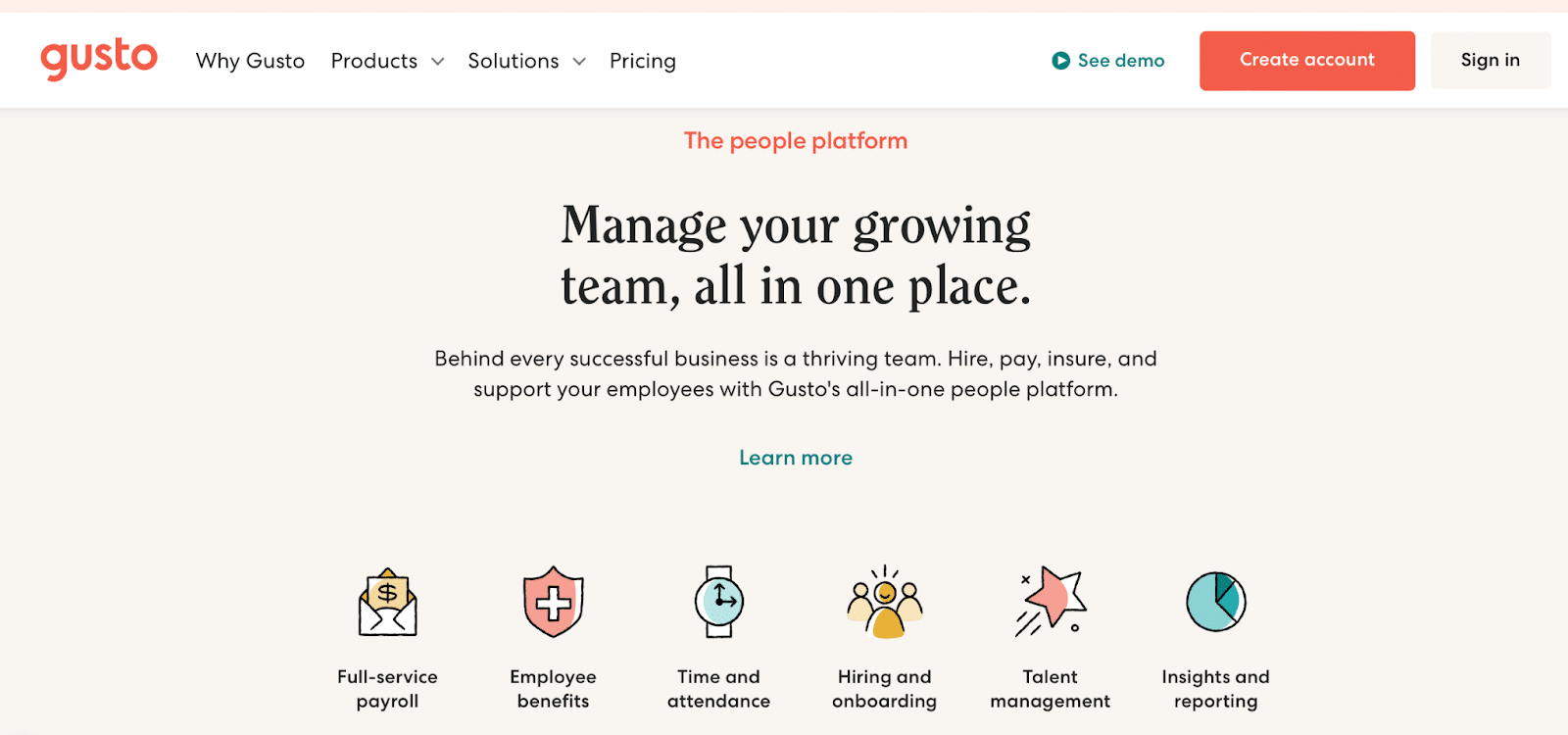Click the Insights and reporting pie chart icon
The height and width of the screenshot is (735, 1568).
coord(1216,602)
